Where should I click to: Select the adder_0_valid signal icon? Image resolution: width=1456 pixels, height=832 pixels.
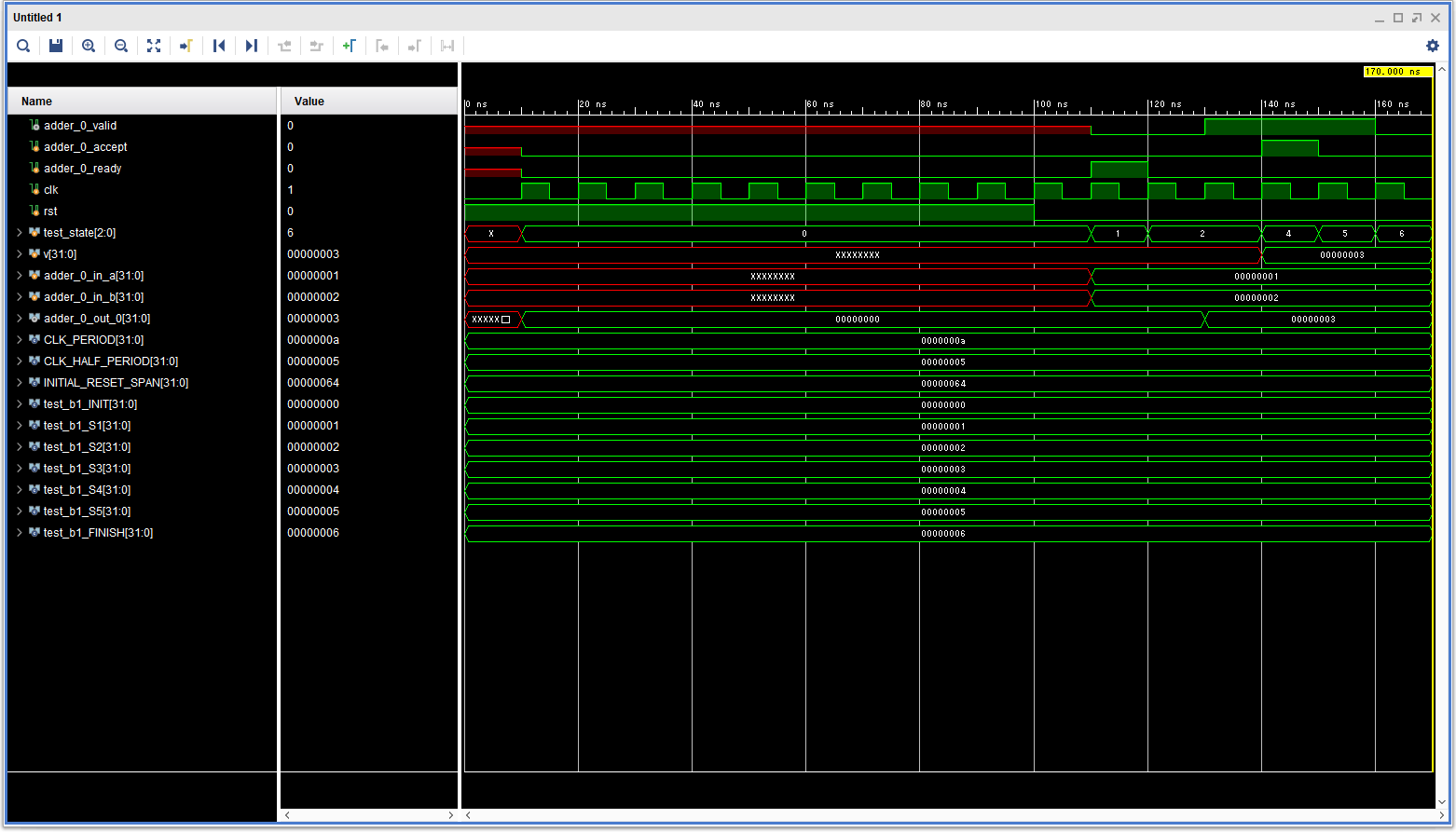point(34,125)
